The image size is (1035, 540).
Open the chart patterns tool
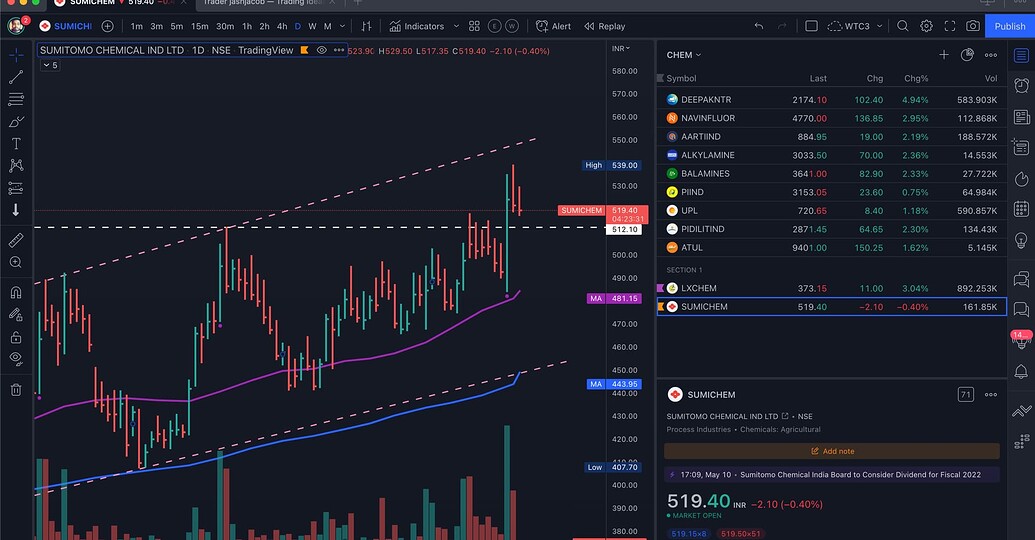pos(16,166)
